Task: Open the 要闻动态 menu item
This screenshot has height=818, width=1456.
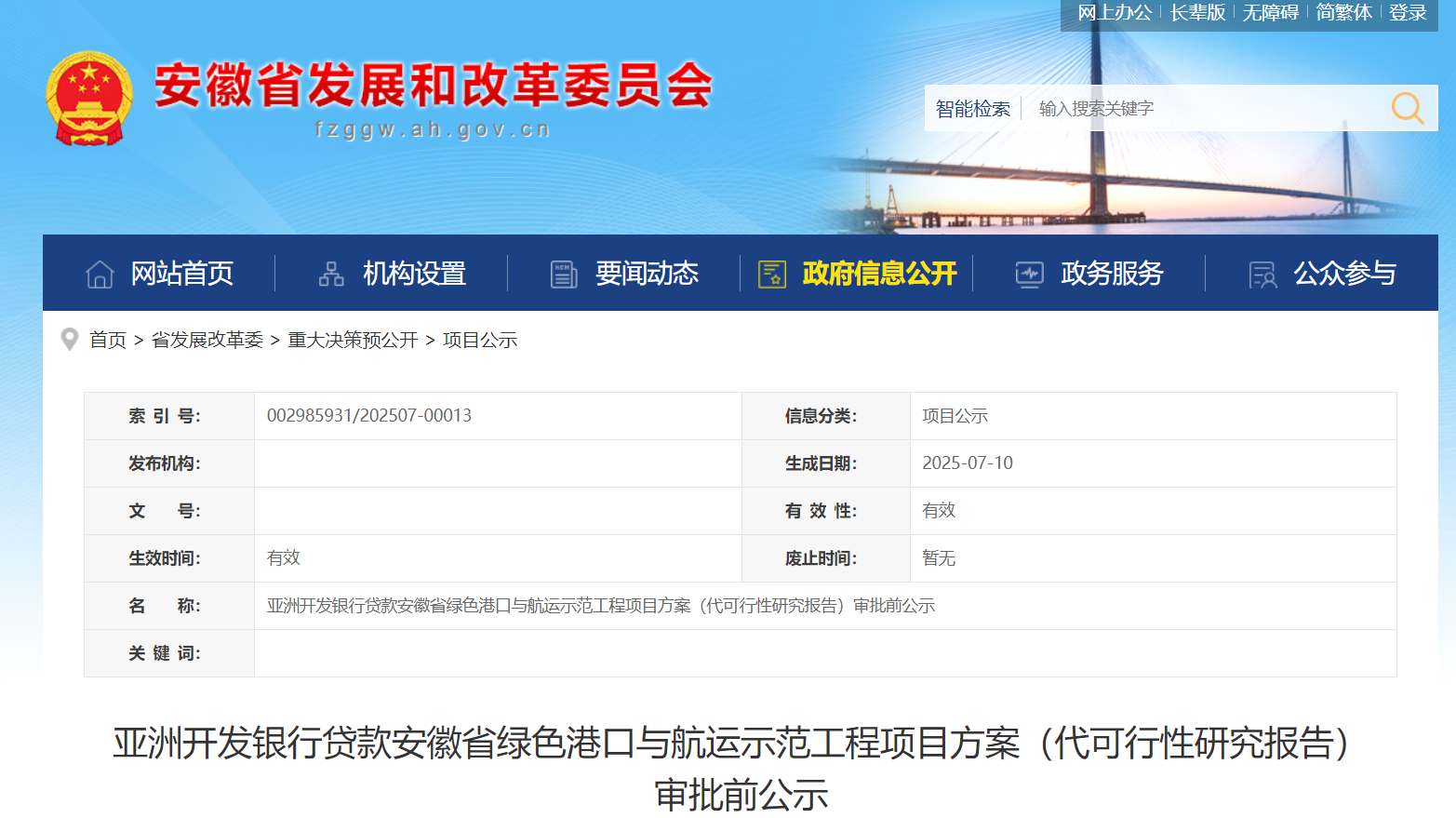Action: [x=647, y=274]
